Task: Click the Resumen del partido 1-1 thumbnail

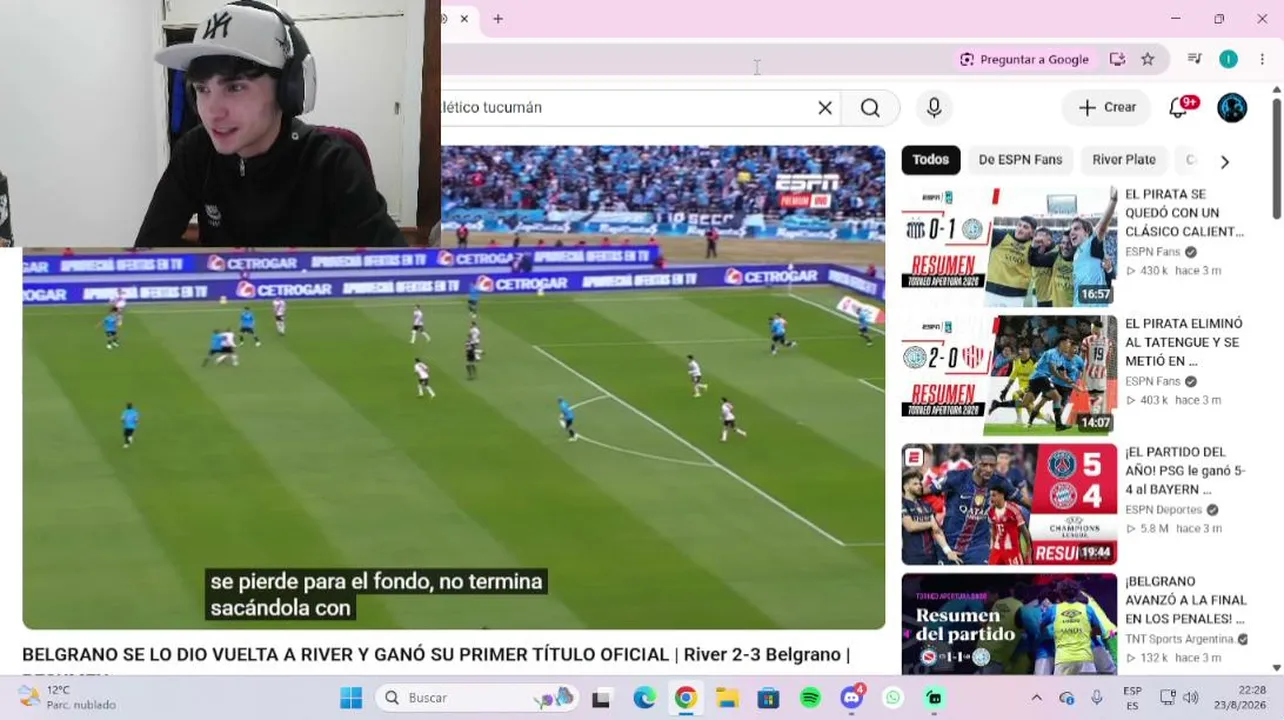Action: 1009,624
